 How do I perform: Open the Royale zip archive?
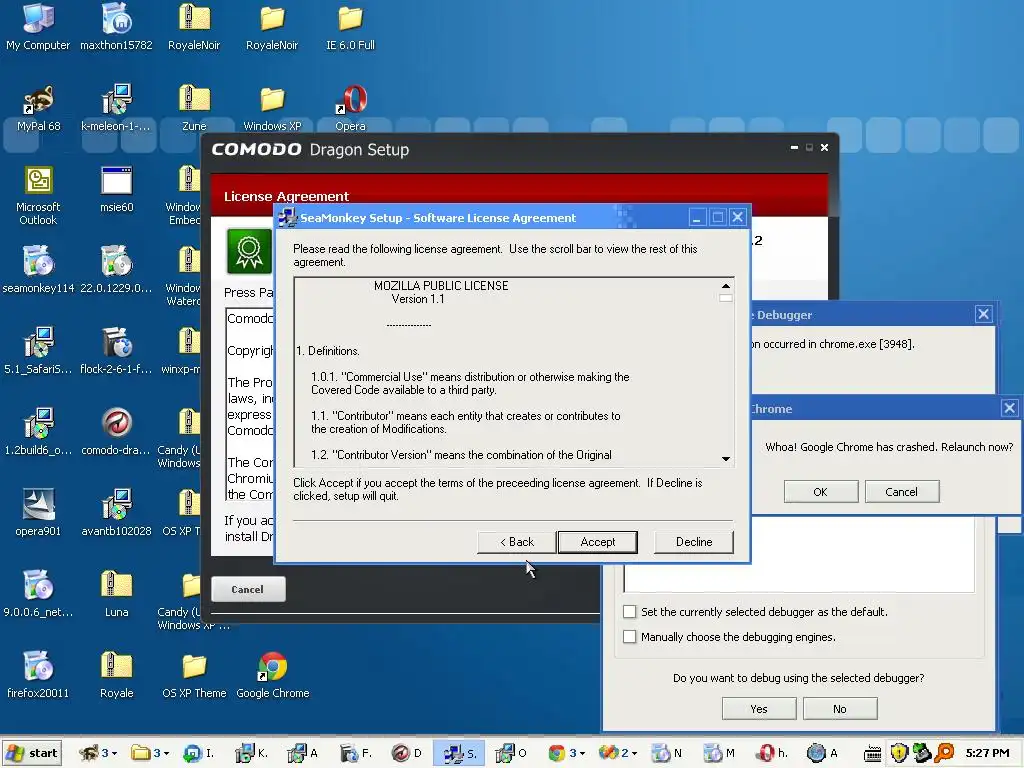(x=116, y=674)
